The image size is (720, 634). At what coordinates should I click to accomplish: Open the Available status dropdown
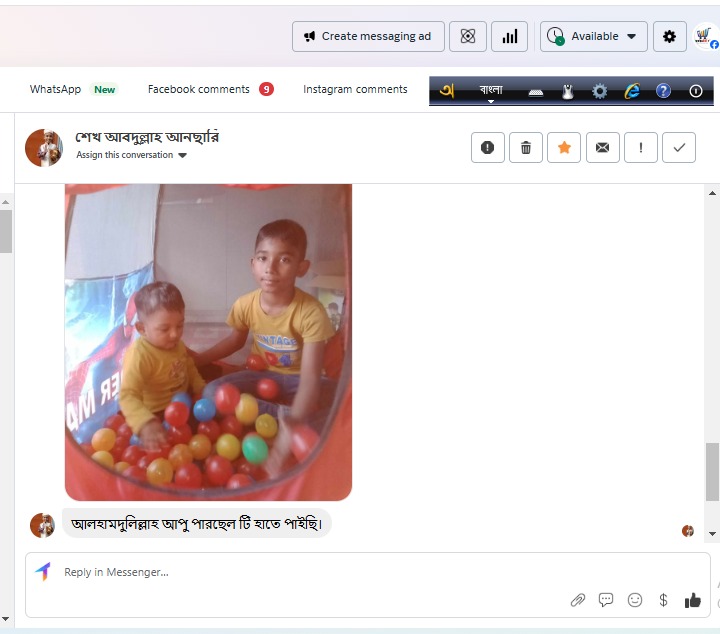click(x=594, y=36)
